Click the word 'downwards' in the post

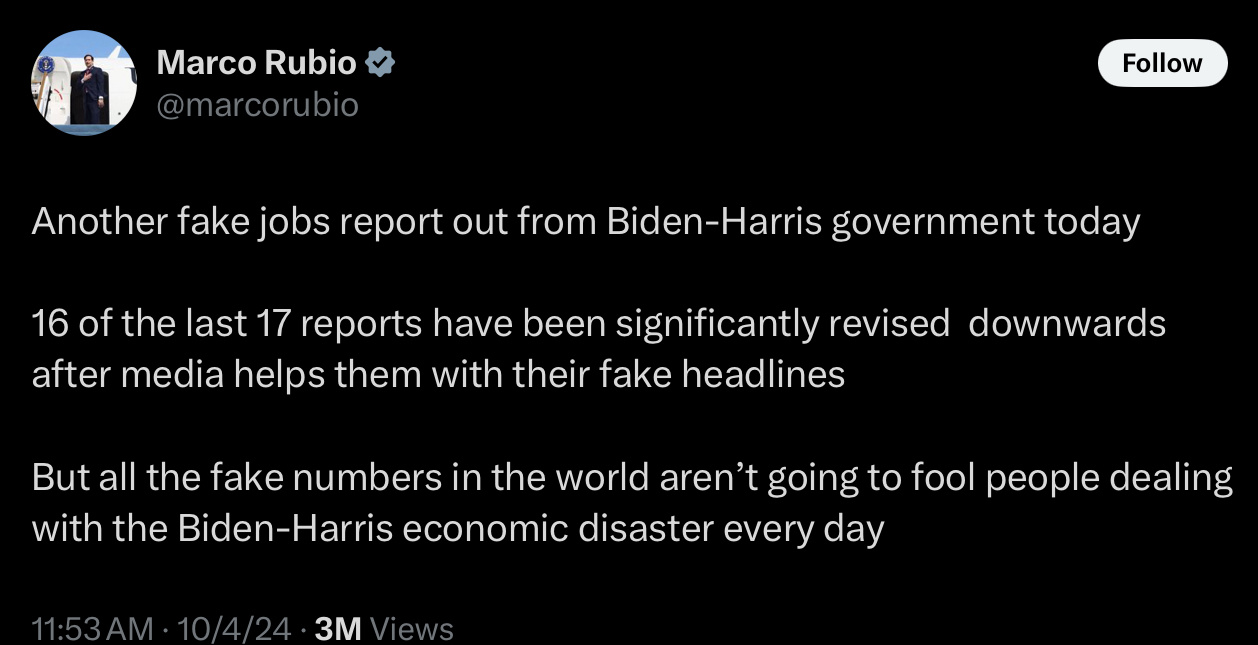pyautogui.click(x=1067, y=324)
